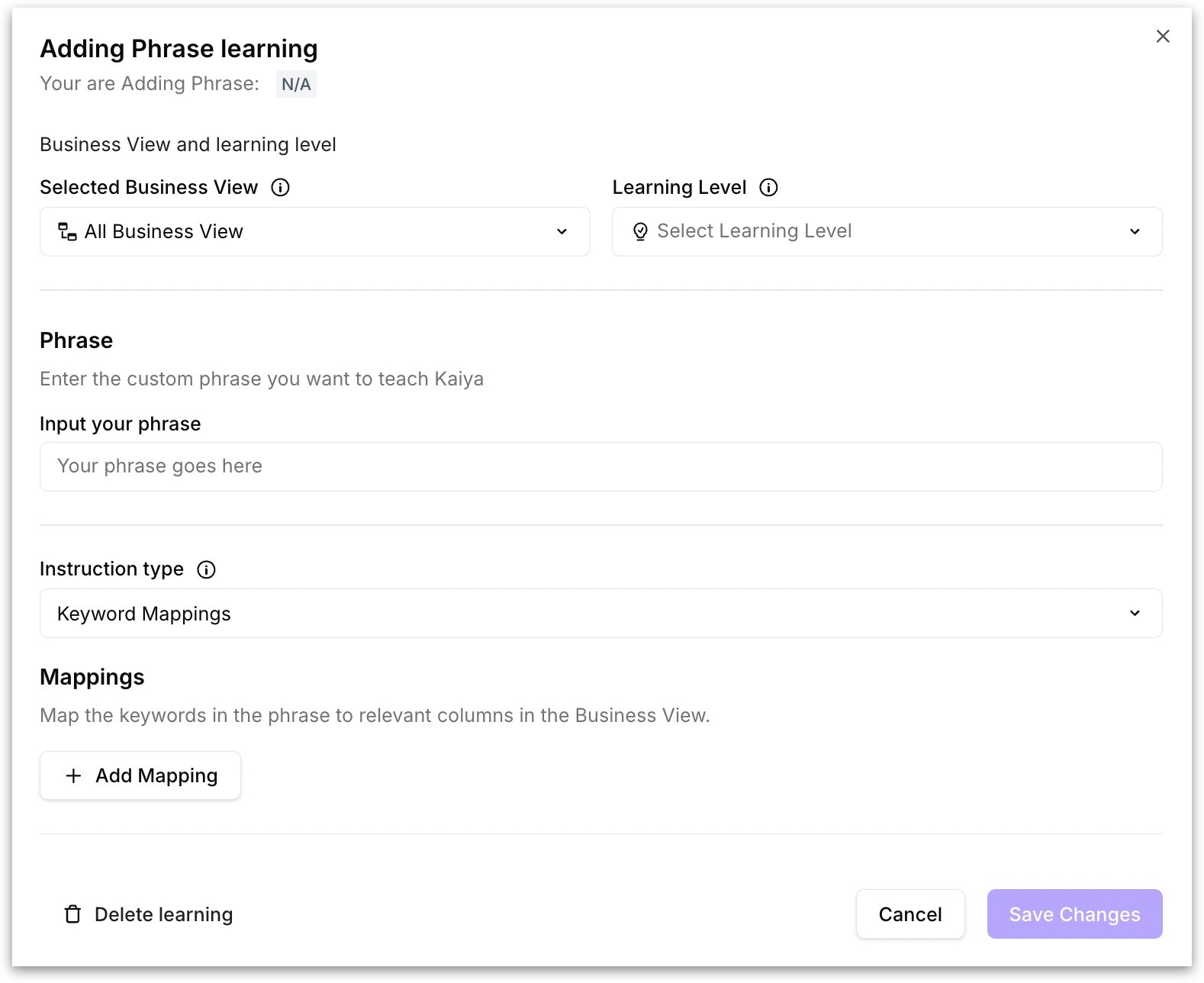Click info icon beside Instruction type

click(x=206, y=570)
